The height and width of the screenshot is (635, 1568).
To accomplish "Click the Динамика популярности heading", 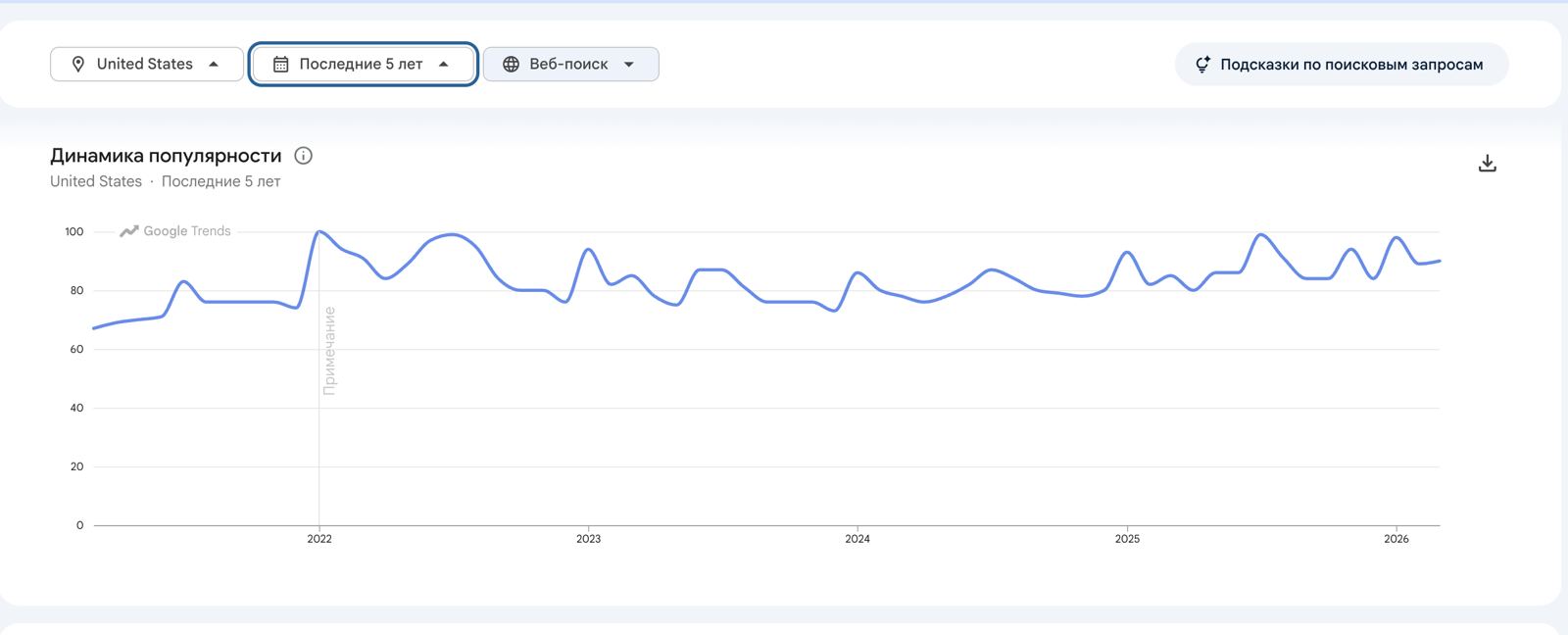I will pyautogui.click(x=166, y=156).
